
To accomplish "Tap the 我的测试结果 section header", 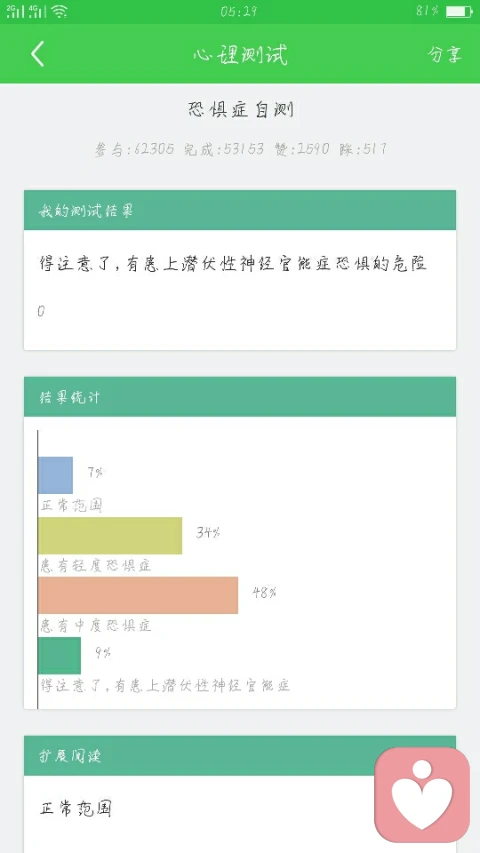I will [239, 210].
